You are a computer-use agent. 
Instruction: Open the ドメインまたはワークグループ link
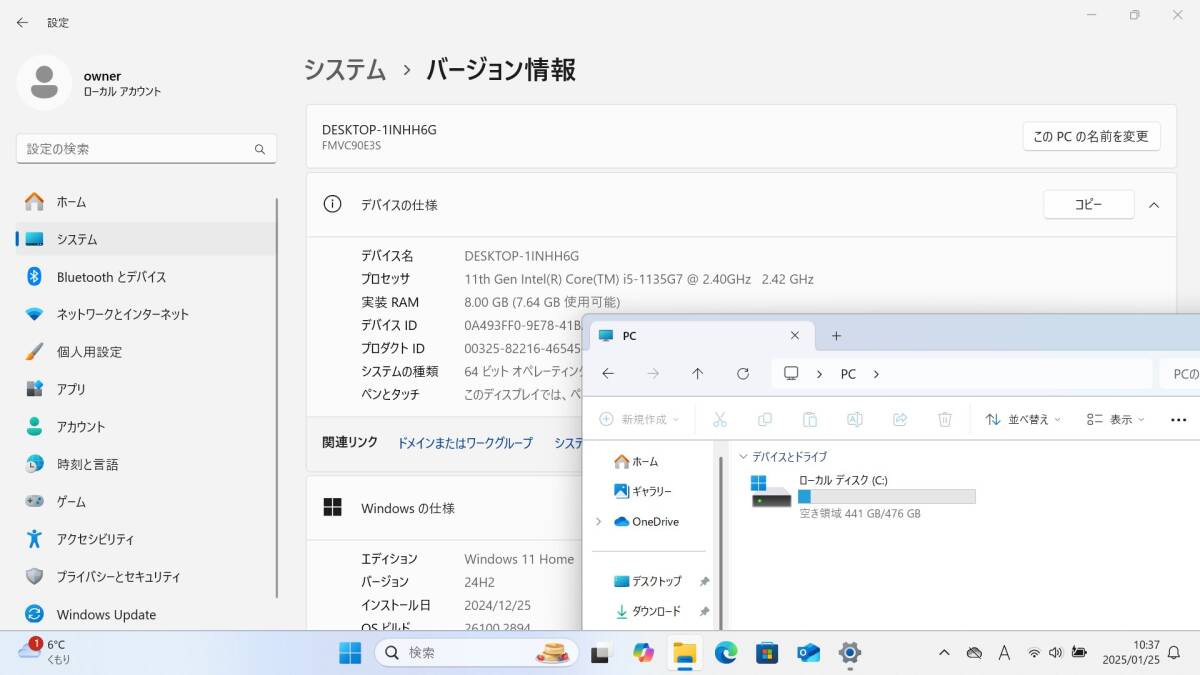464,443
